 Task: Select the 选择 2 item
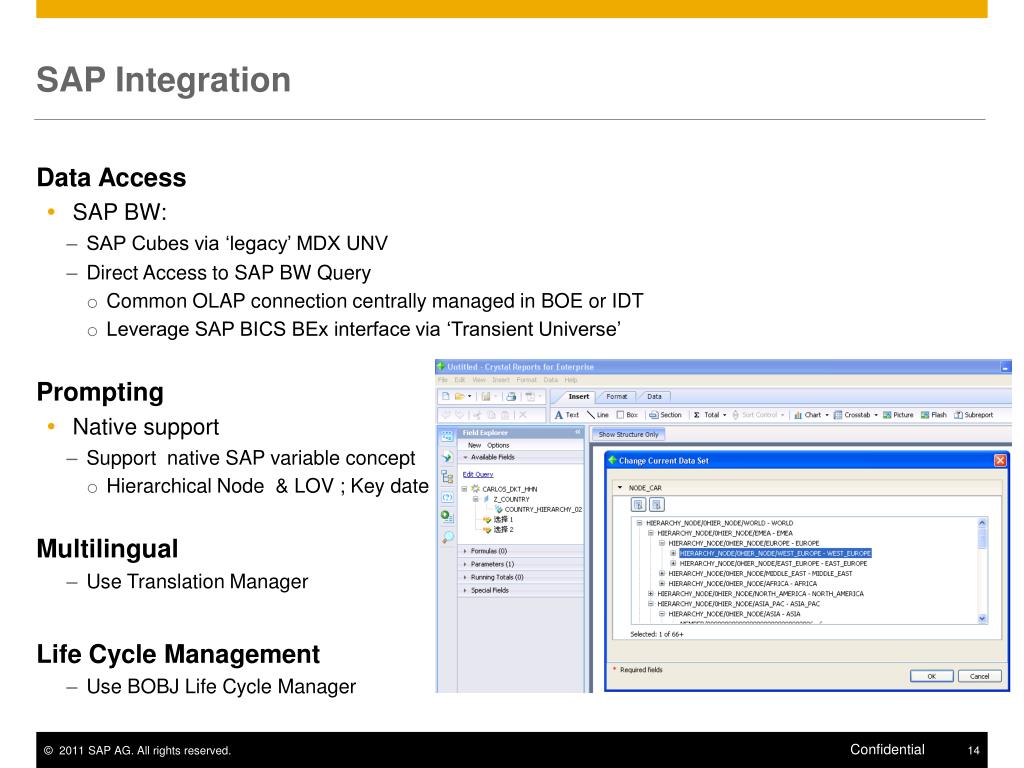point(503,530)
